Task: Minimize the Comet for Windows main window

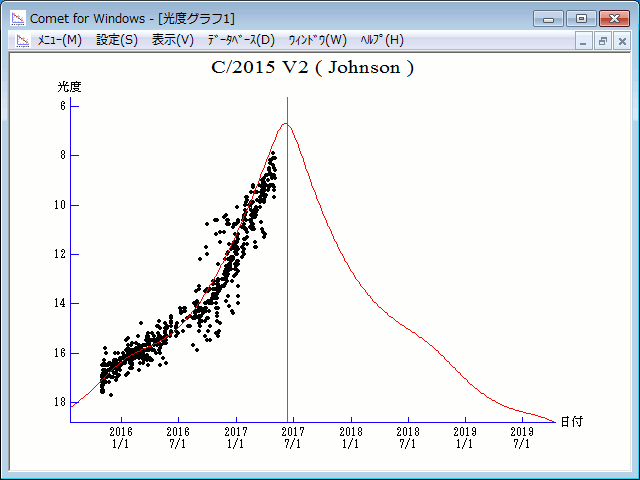Action: [x=548, y=18]
